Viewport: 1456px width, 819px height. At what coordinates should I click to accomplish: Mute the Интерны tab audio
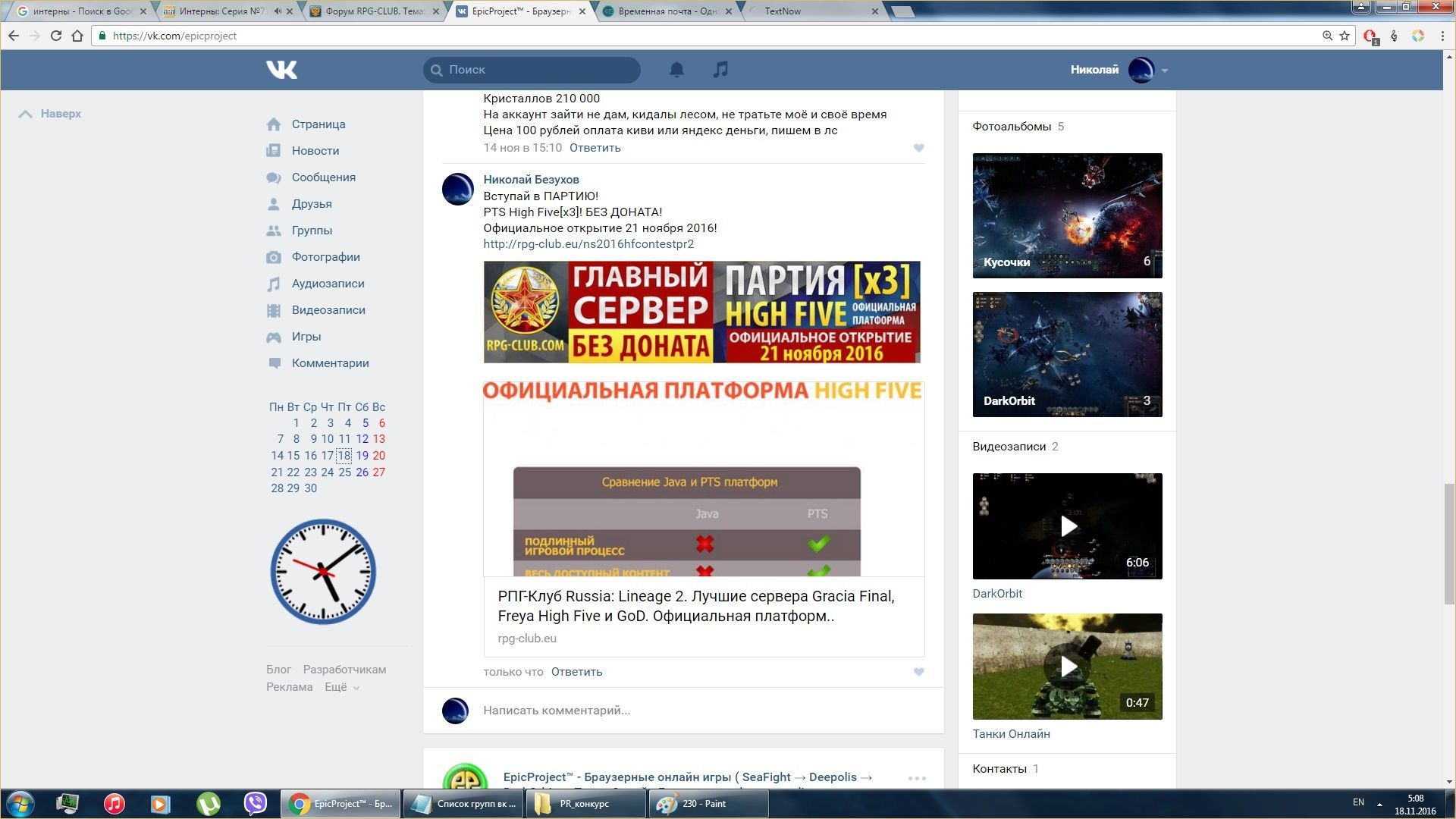tap(277, 11)
